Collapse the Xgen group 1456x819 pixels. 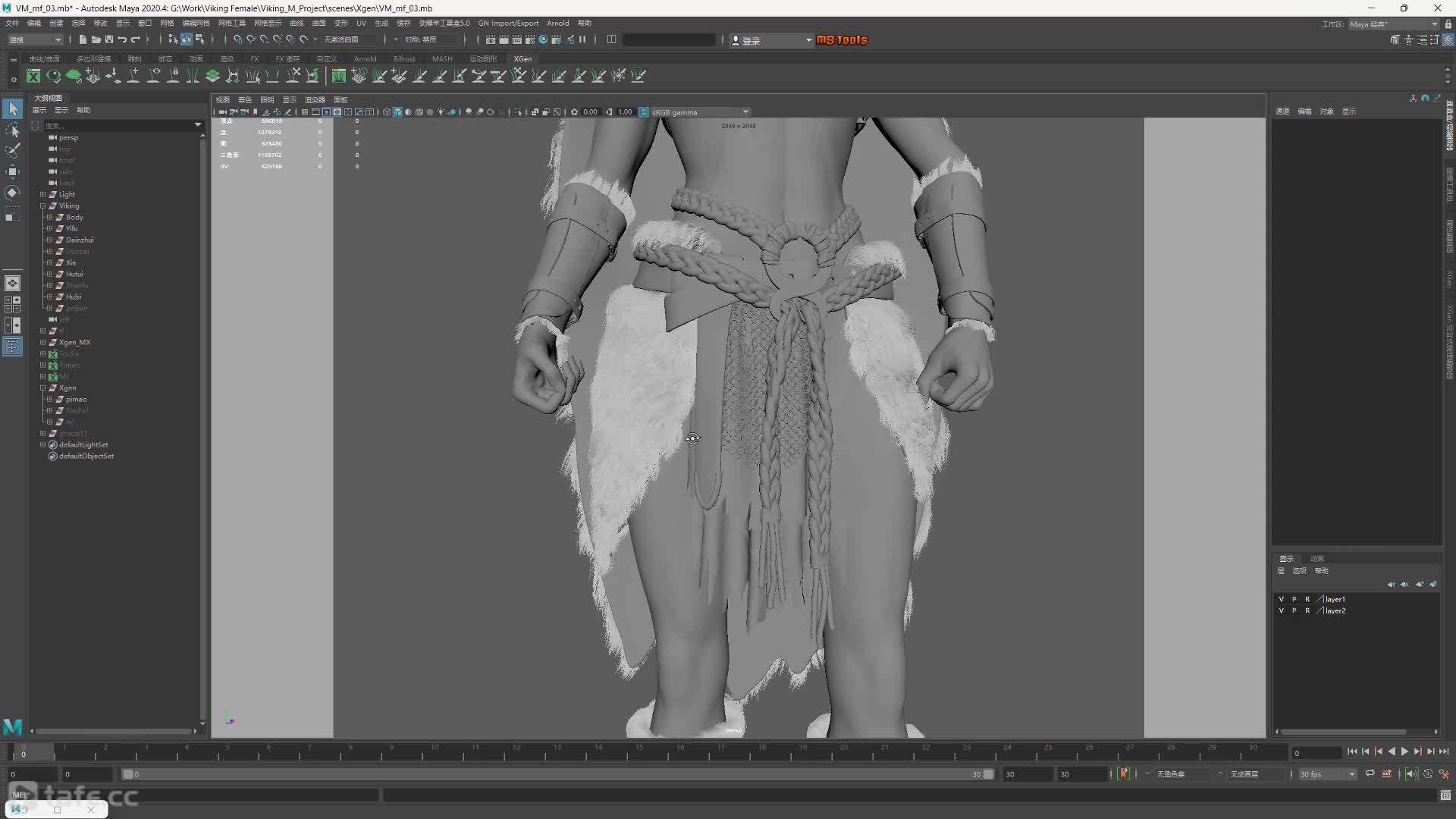tap(43, 388)
